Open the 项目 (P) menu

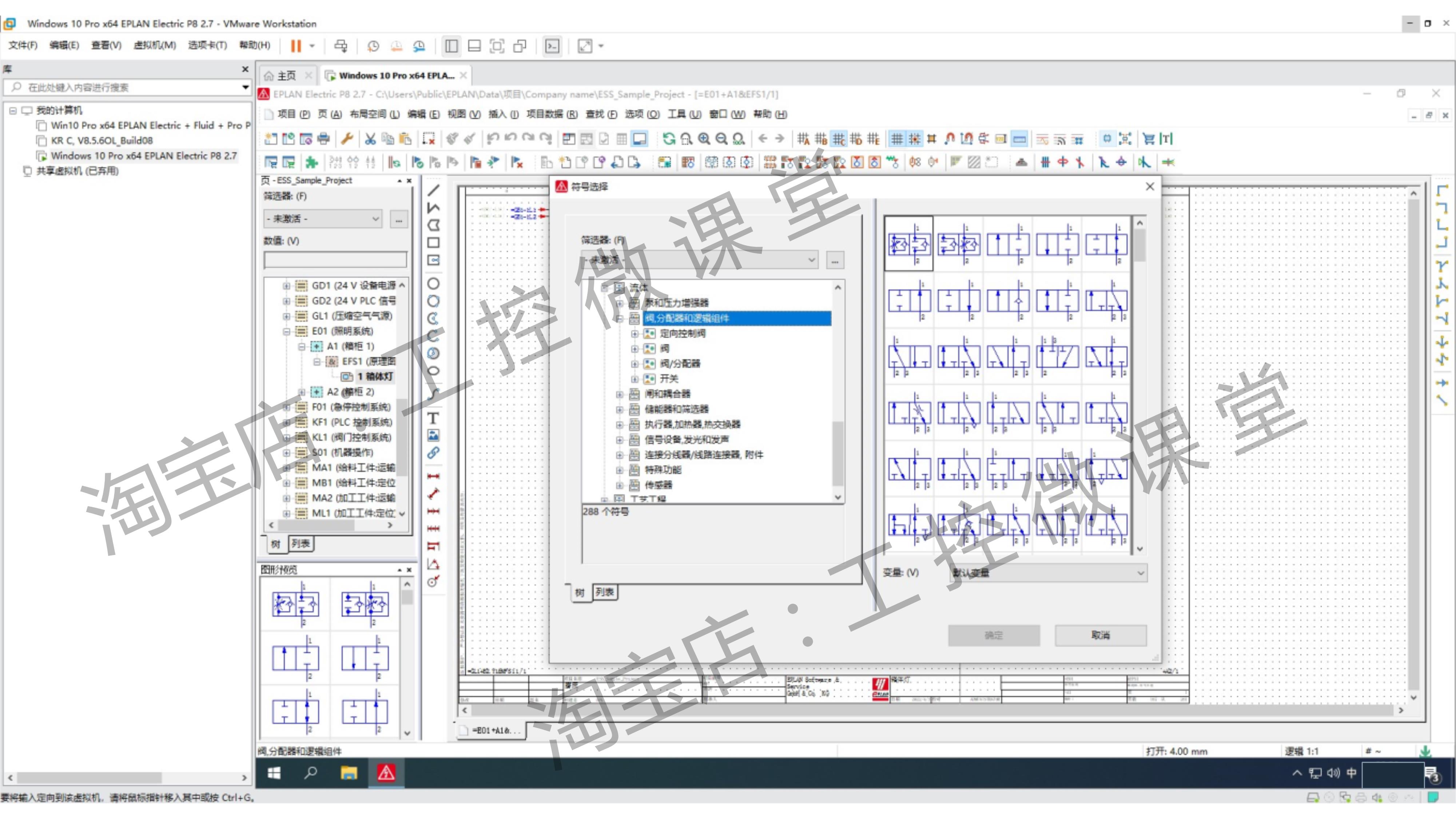(x=293, y=114)
